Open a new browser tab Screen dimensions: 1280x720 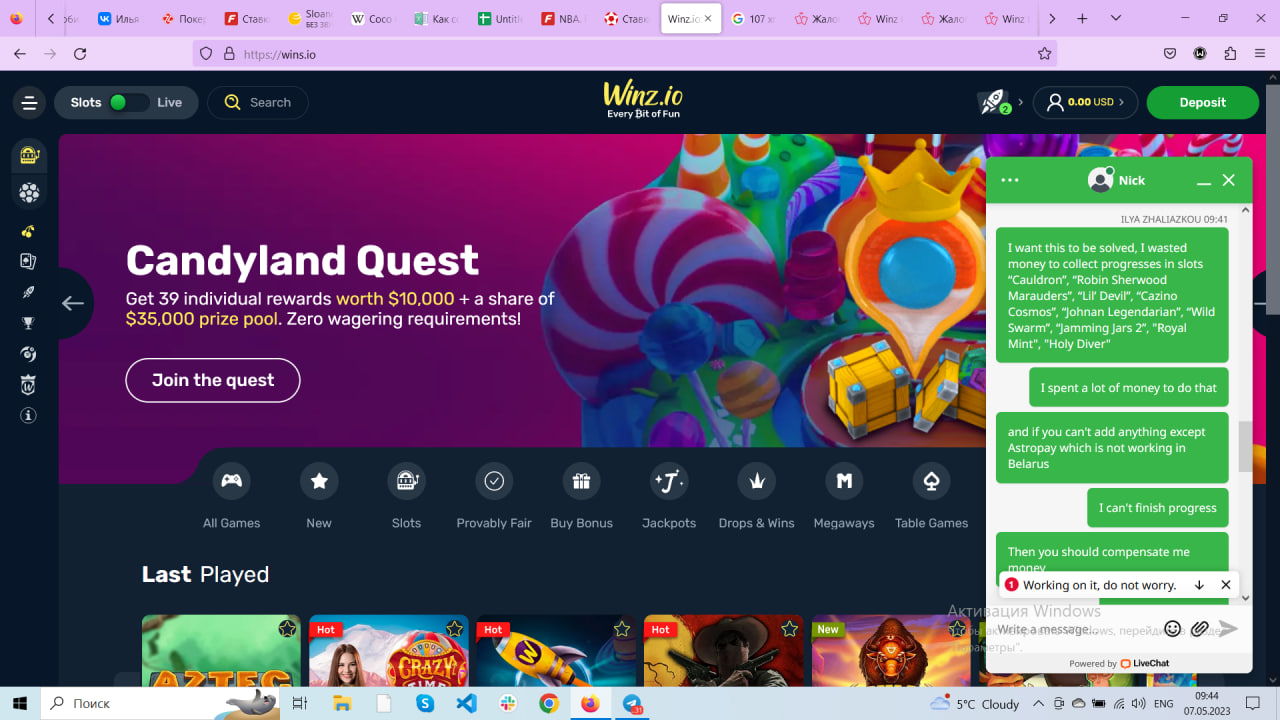pyautogui.click(x=1082, y=19)
